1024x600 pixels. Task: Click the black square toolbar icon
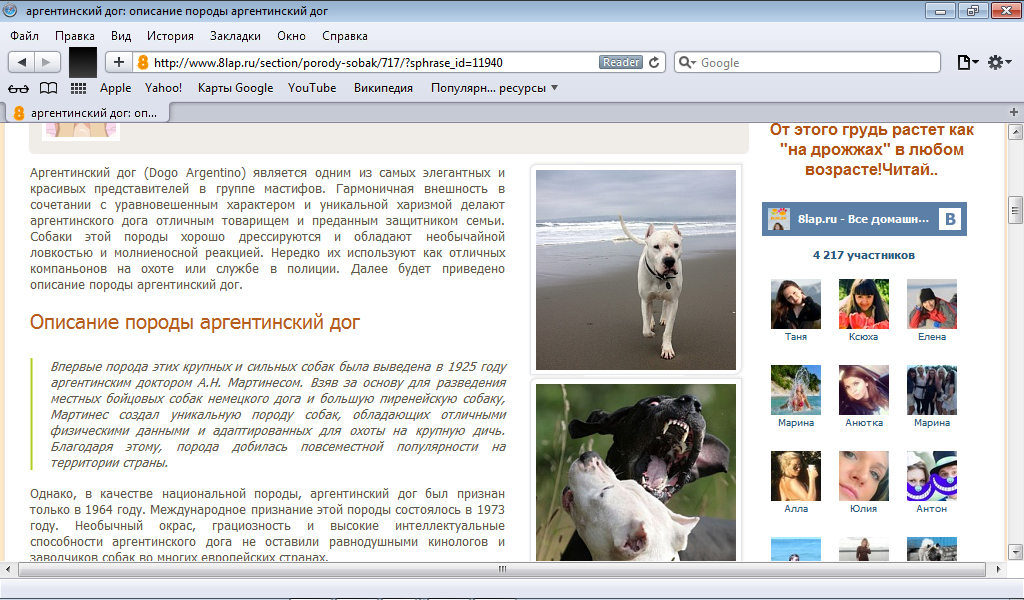[x=83, y=63]
